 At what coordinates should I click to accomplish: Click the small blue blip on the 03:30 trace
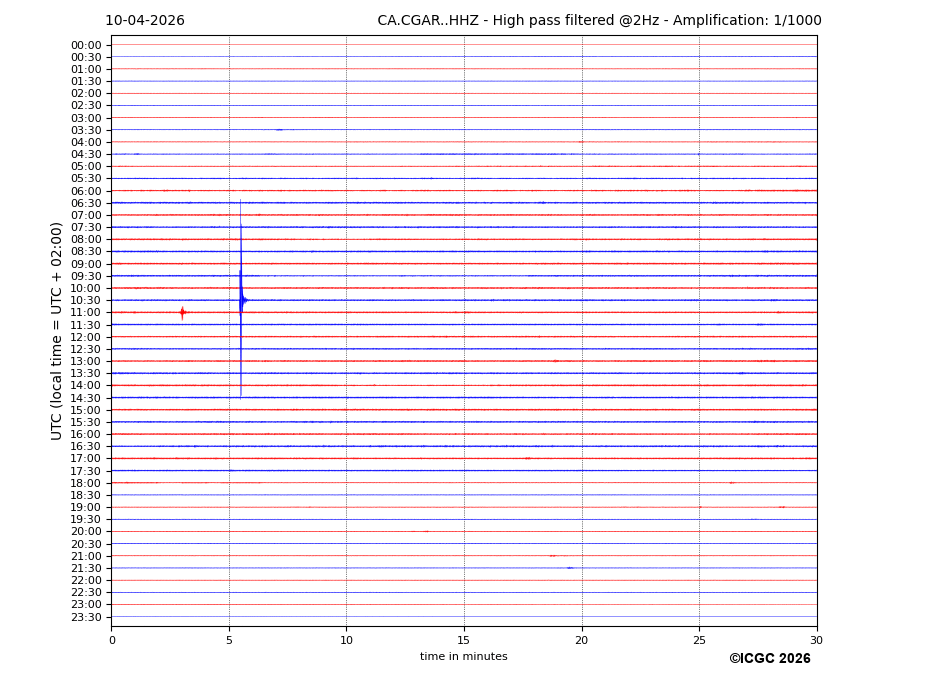coord(280,130)
